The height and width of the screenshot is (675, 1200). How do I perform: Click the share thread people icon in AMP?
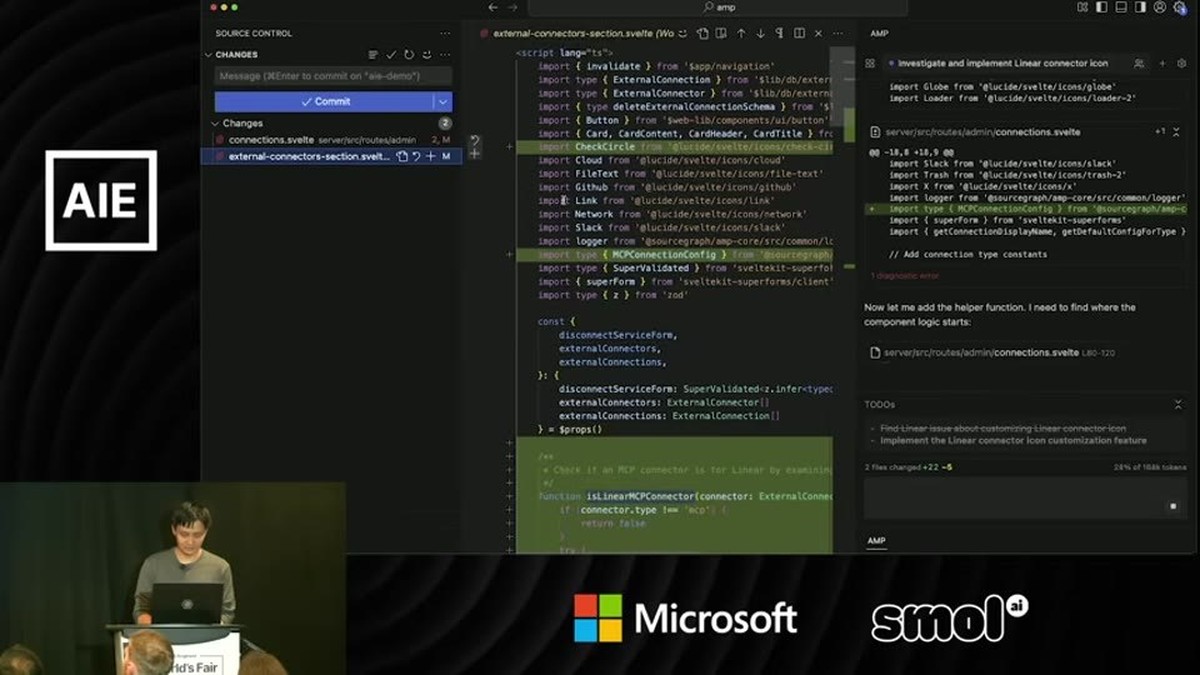1139,63
